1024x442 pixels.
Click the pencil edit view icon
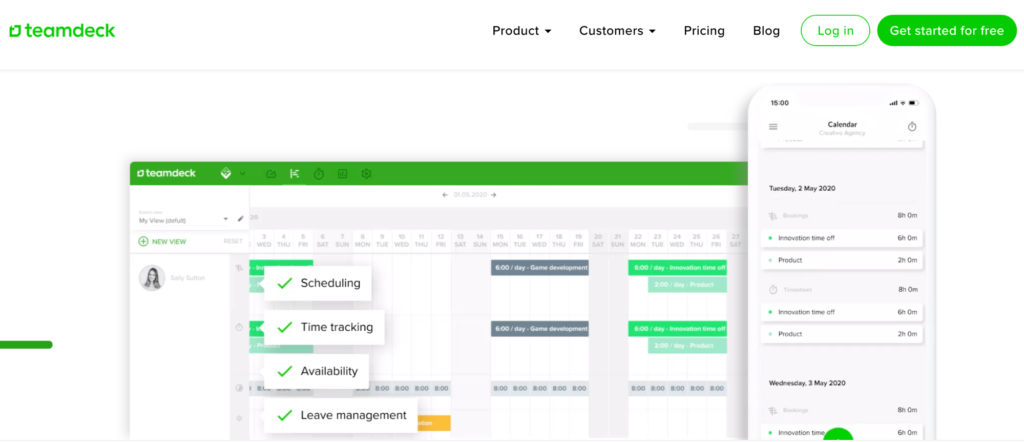pyautogui.click(x=240, y=219)
